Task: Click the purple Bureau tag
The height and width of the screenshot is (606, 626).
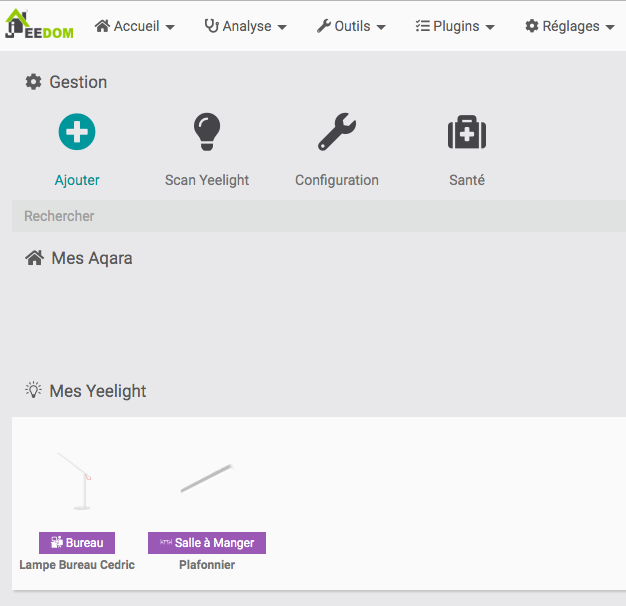Action: point(77,543)
